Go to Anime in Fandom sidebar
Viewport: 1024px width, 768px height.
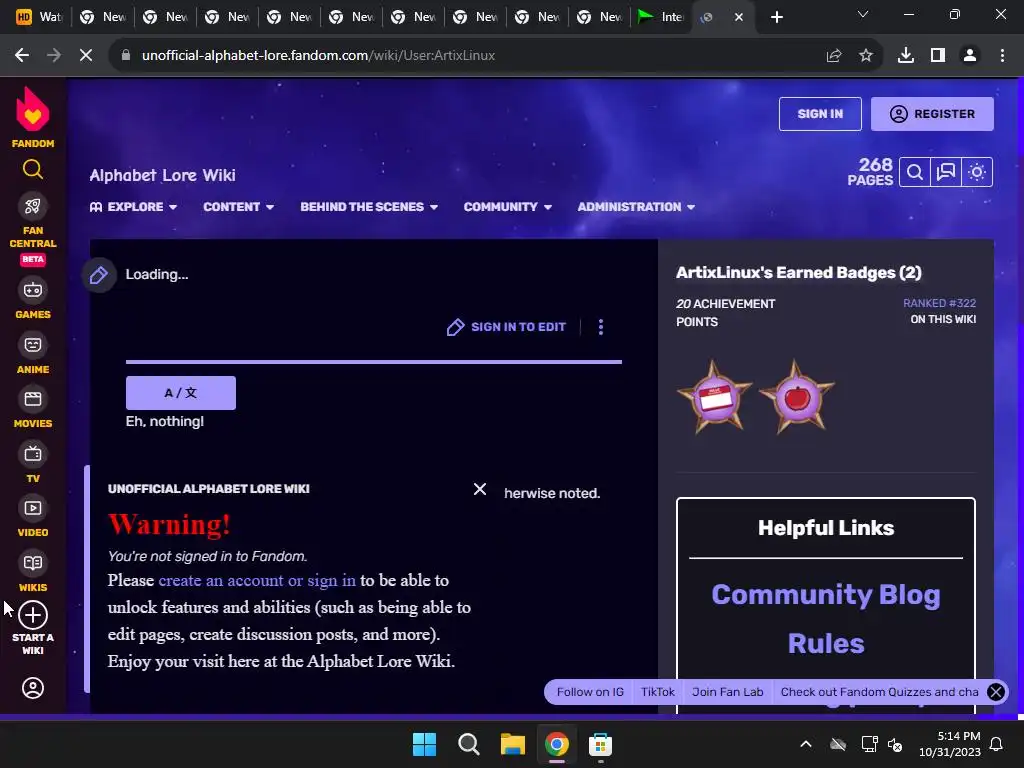[33, 354]
